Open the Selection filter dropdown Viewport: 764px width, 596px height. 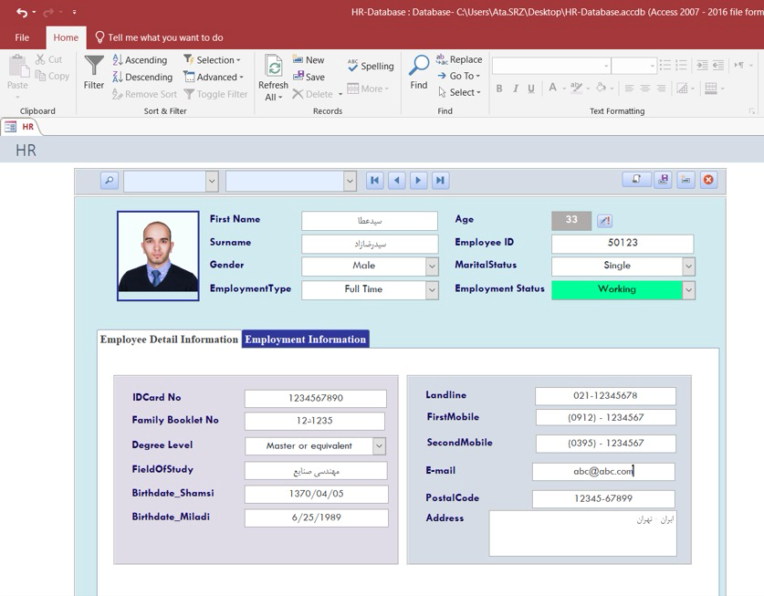[x=212, y=60]
